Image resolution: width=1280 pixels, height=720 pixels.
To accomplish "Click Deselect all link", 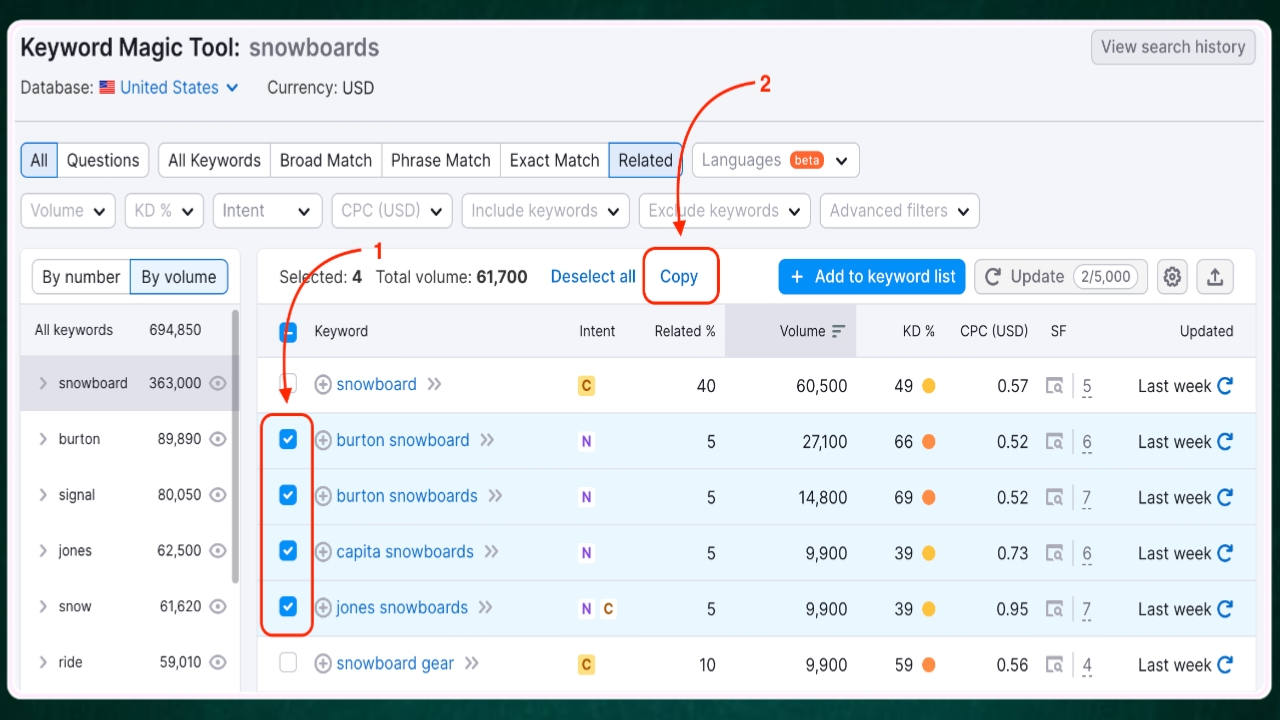I will pos(593,277).
